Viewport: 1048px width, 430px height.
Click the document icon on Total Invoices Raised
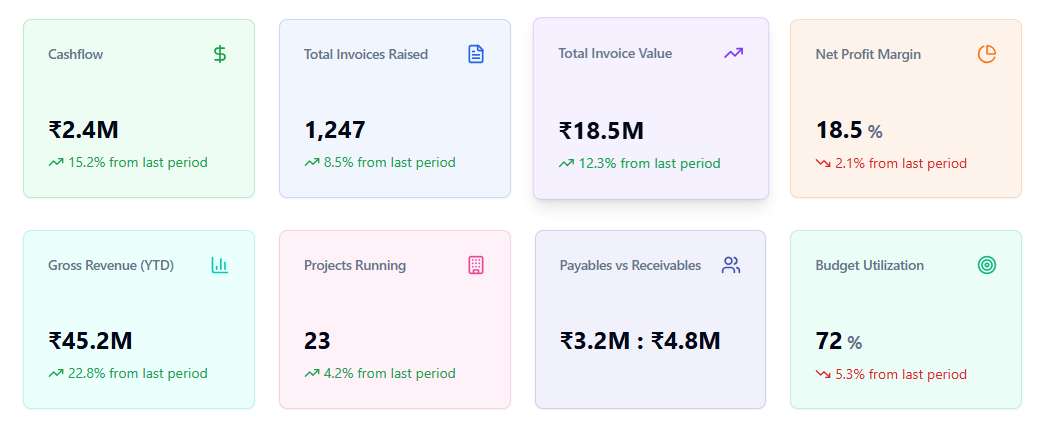click(476, 54)
